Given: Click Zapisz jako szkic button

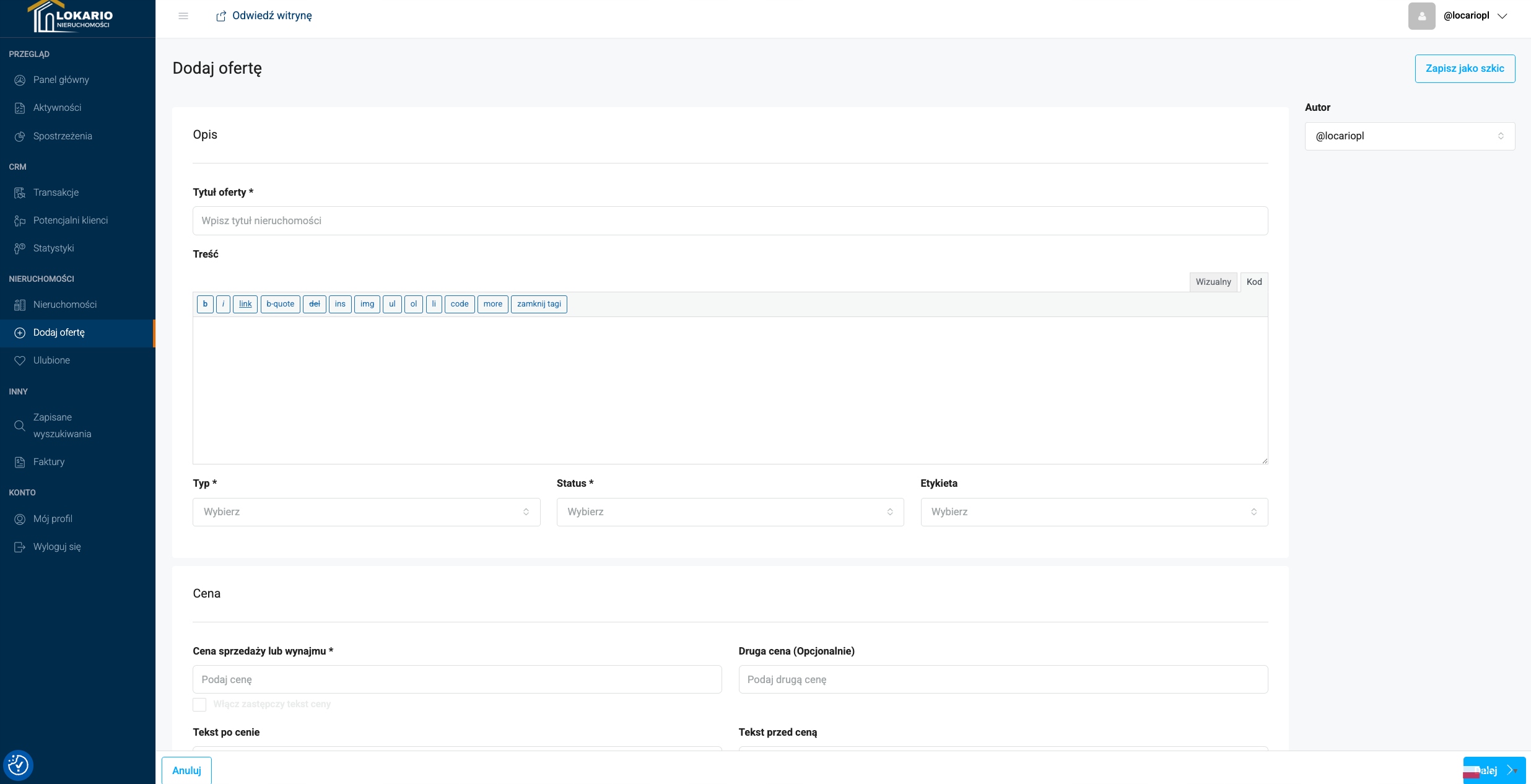Looking at the screenshot, I should (x=1465, y=69).
